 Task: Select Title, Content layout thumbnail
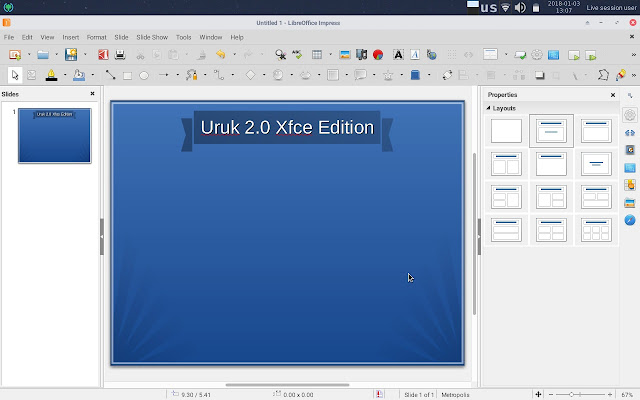[x=596, y=131]
